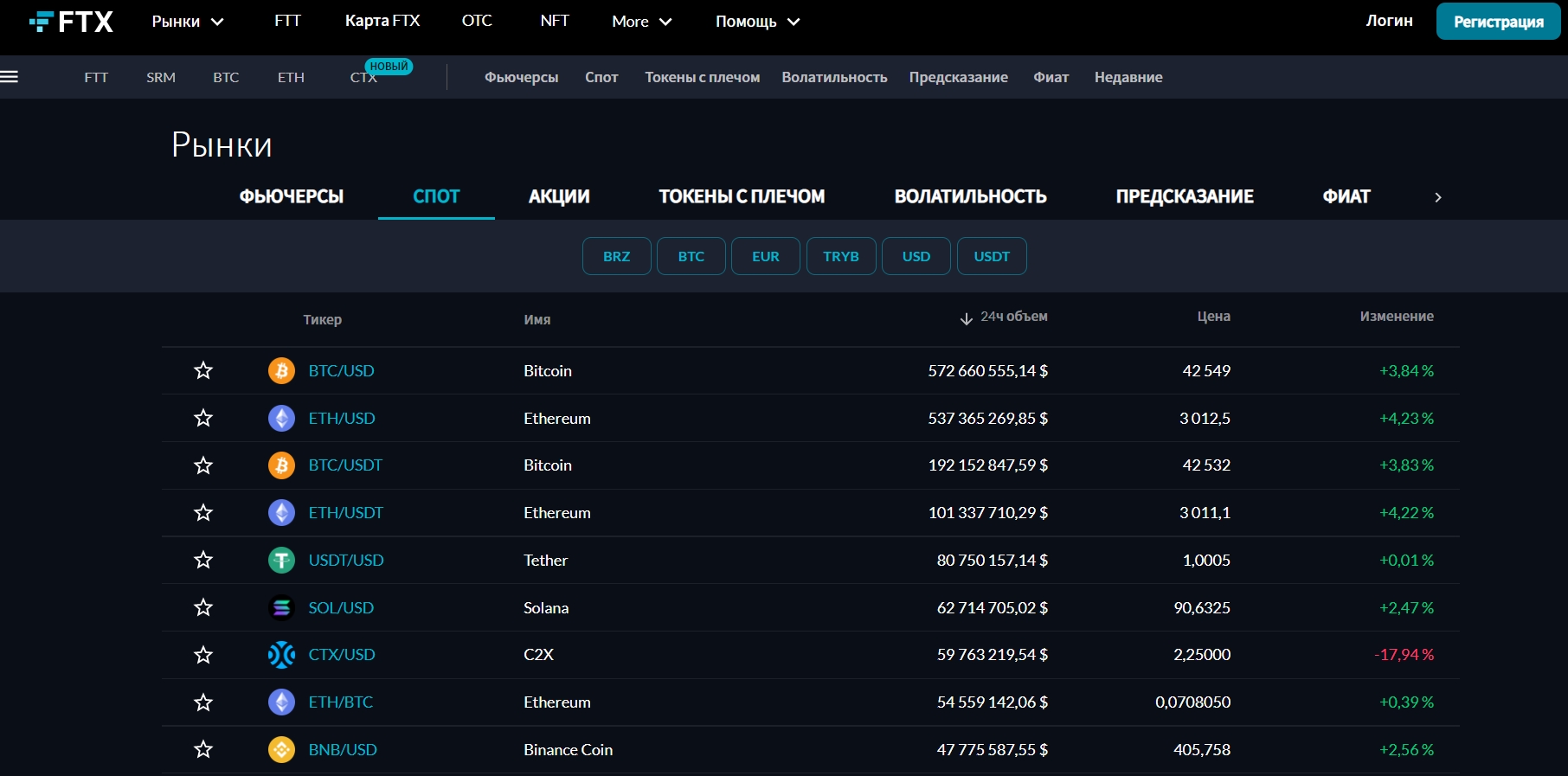This screenshot has height=776, width=1568.
Task: Select BTC in the secondary bar
Action: pos(226,77)
